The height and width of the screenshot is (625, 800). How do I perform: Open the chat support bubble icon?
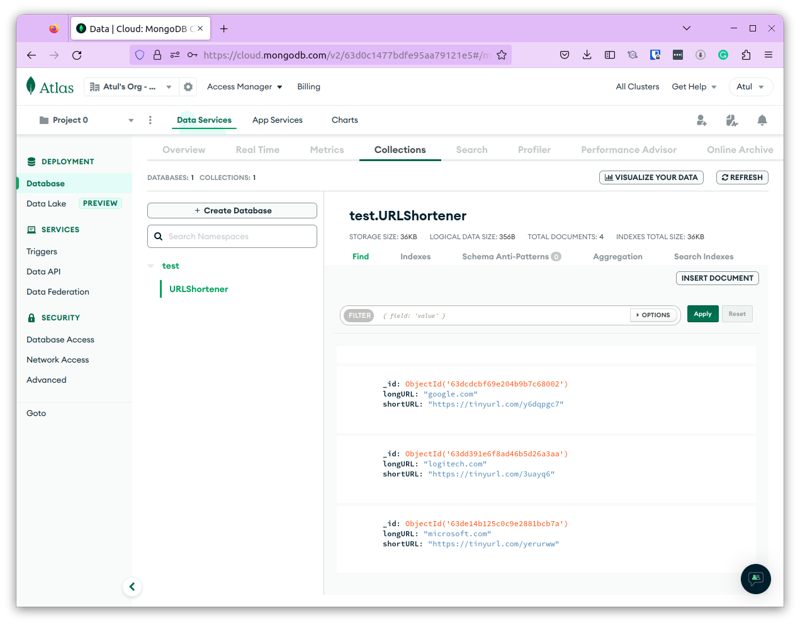pyautogui.click(x=755, y=579)
